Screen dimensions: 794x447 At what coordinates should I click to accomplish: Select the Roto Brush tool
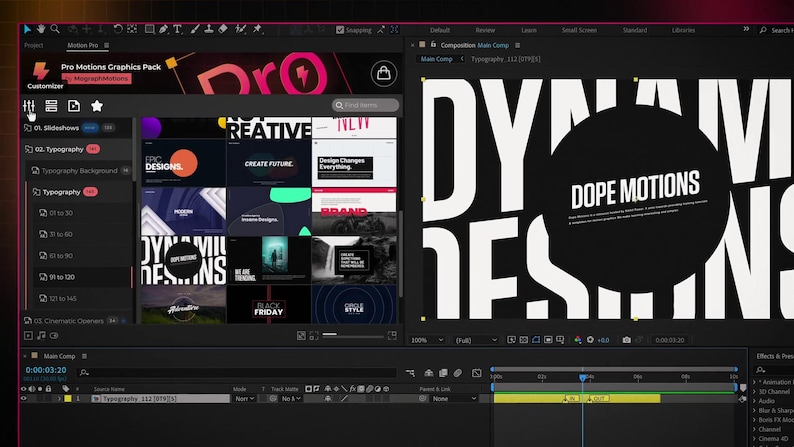click(x=241, y=29)
